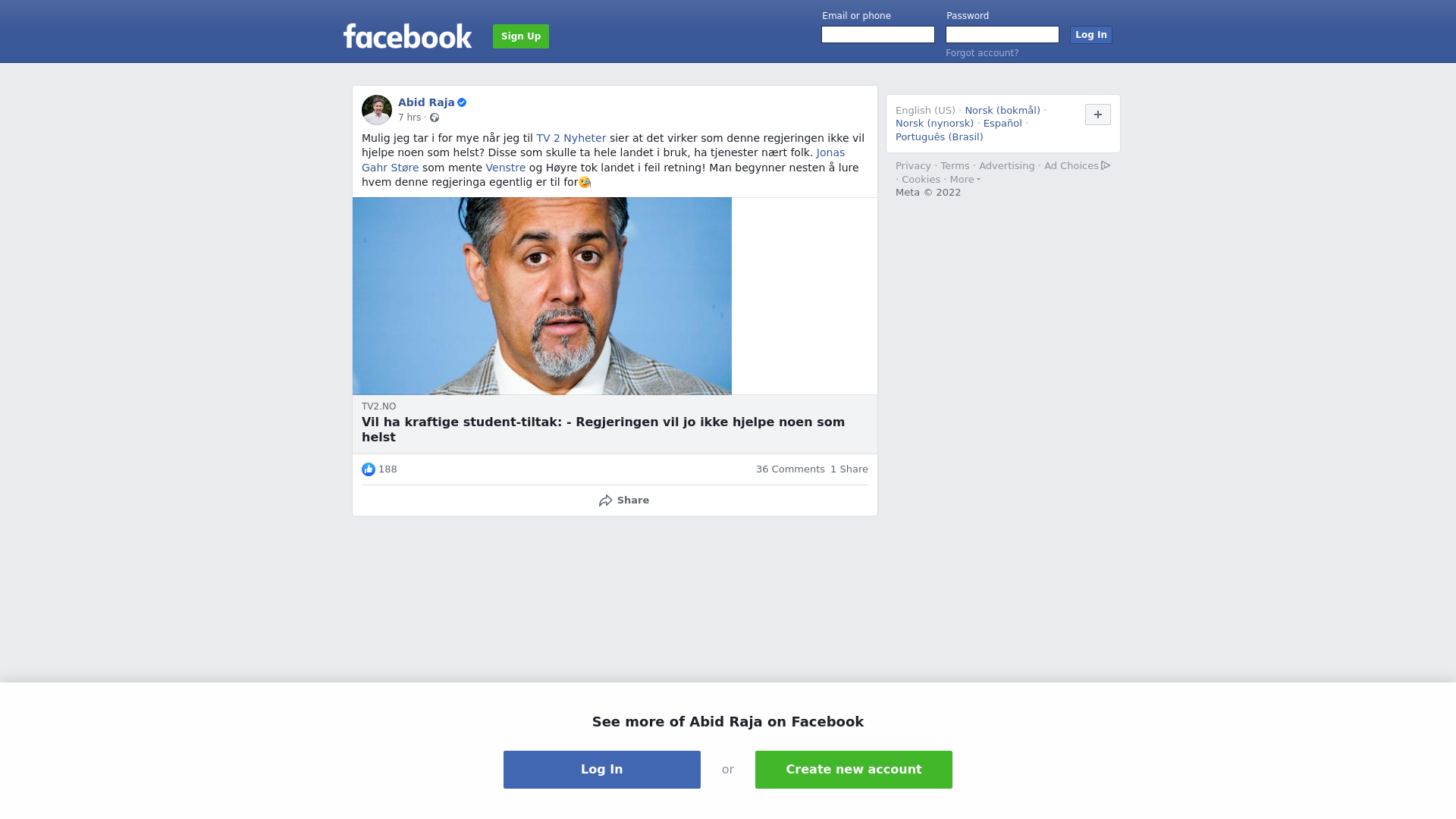Click the Ad Choices triangle icon
This screenshot has height=819, width=1456.
[x=1106, y=165]
